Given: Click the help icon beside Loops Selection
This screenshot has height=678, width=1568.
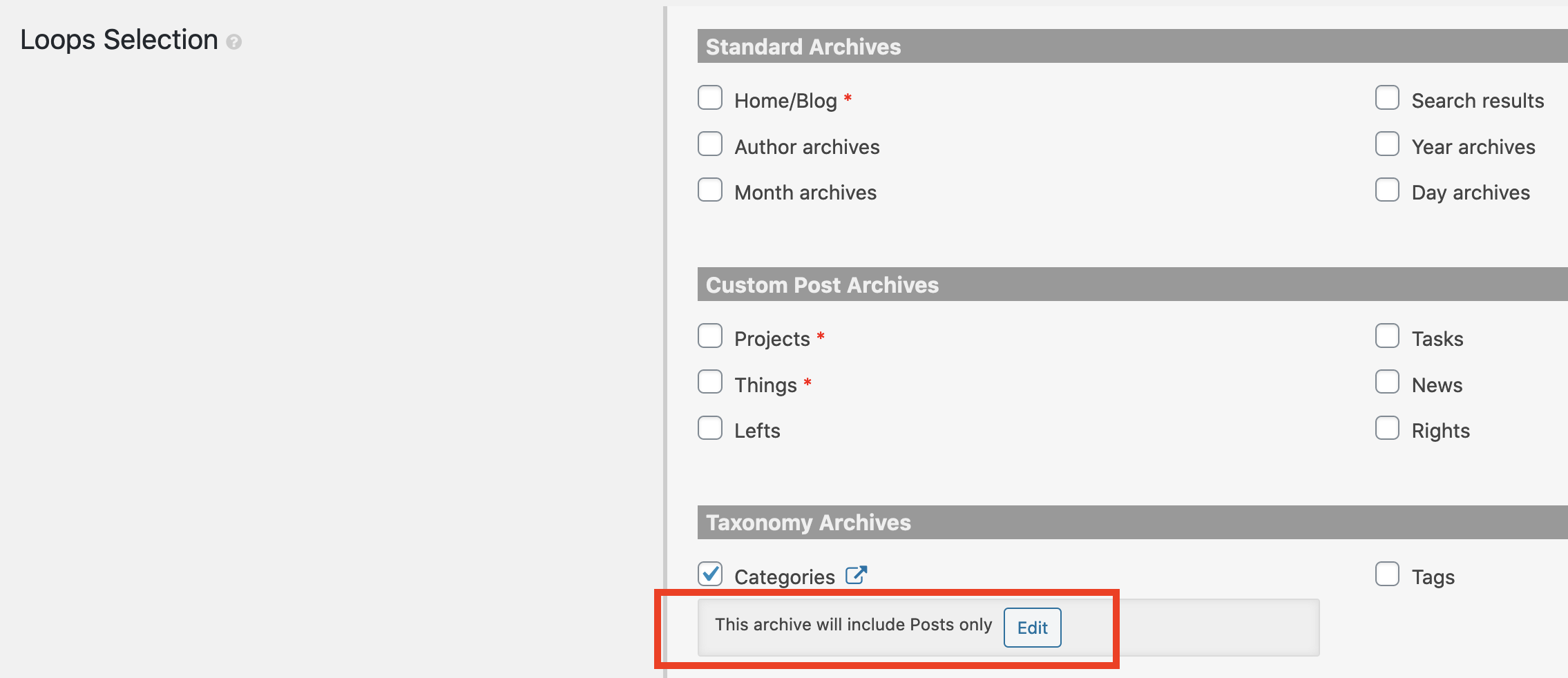Looking at the screenshot, I should coord(234,42).
